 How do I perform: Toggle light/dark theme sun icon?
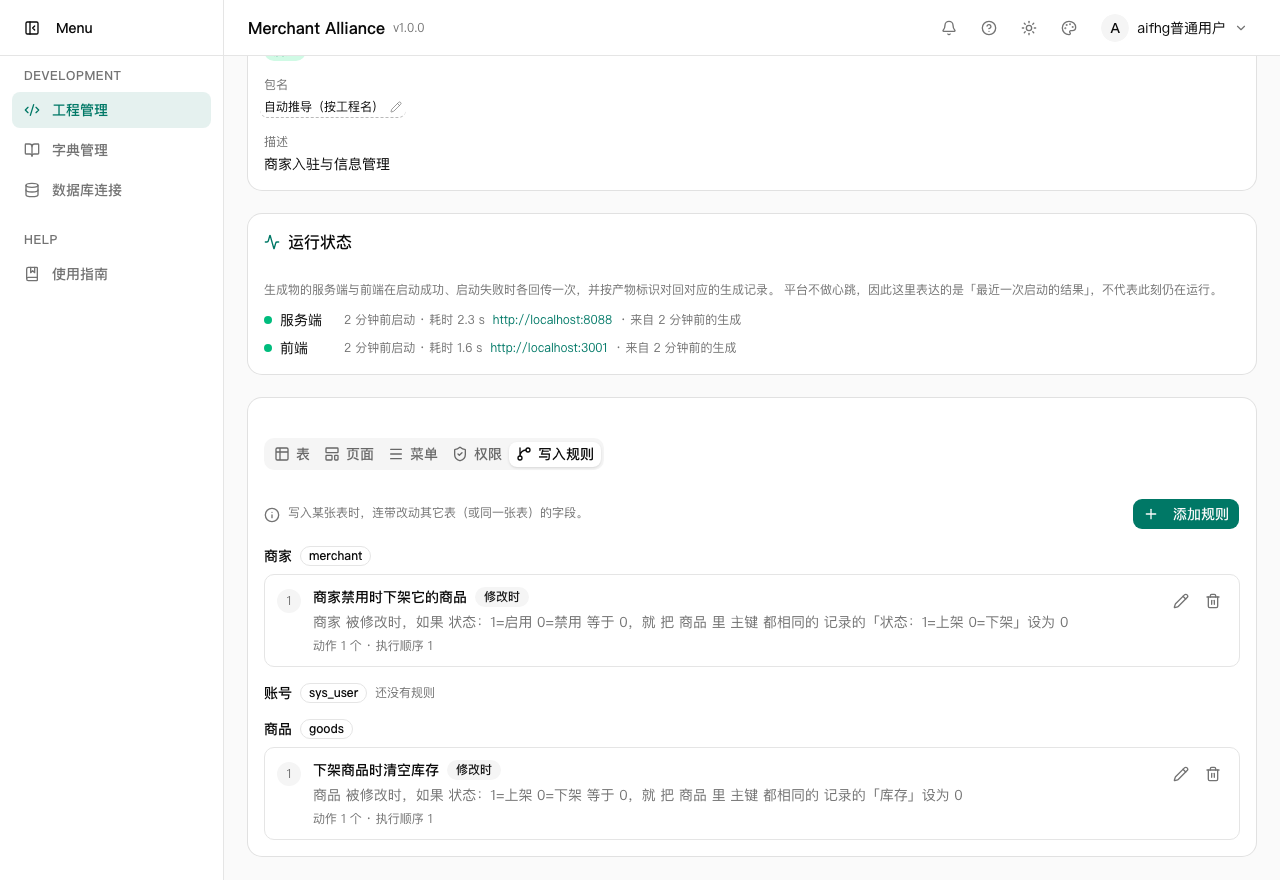pos(1029,28)
